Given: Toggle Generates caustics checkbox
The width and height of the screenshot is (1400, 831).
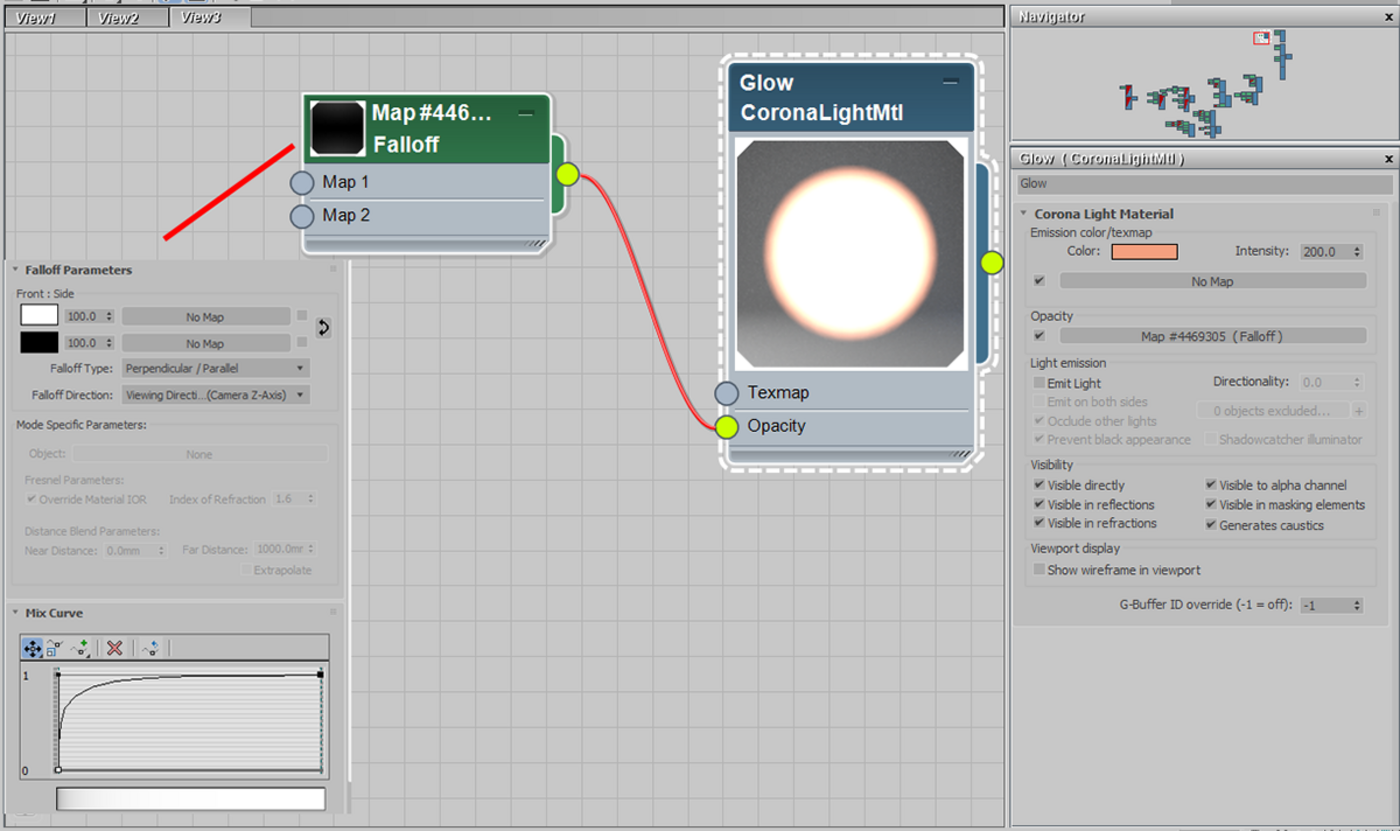Looking at the screenshot, I should pos(1211,525).
